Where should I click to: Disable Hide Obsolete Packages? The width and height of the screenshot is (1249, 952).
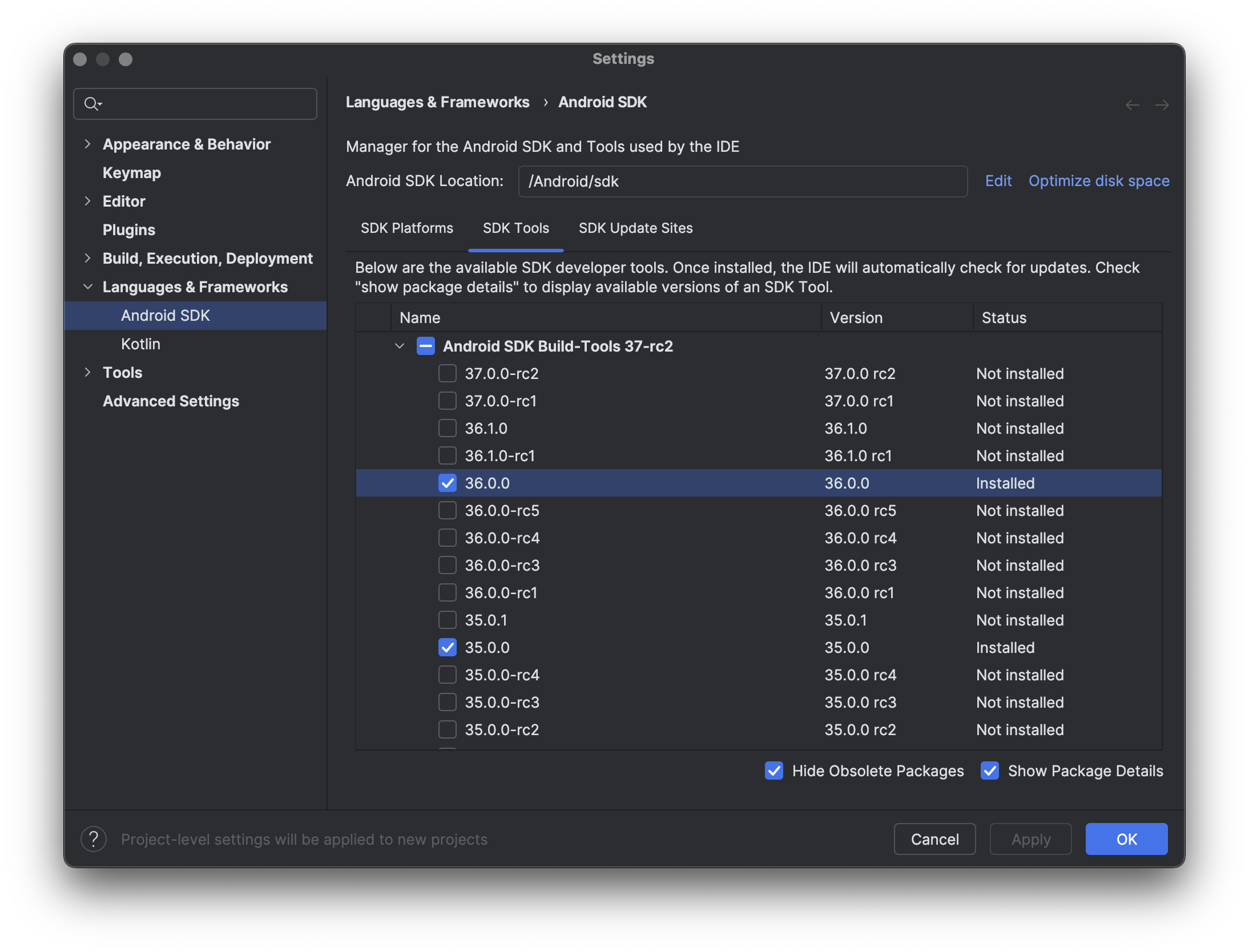click(773, 771)
